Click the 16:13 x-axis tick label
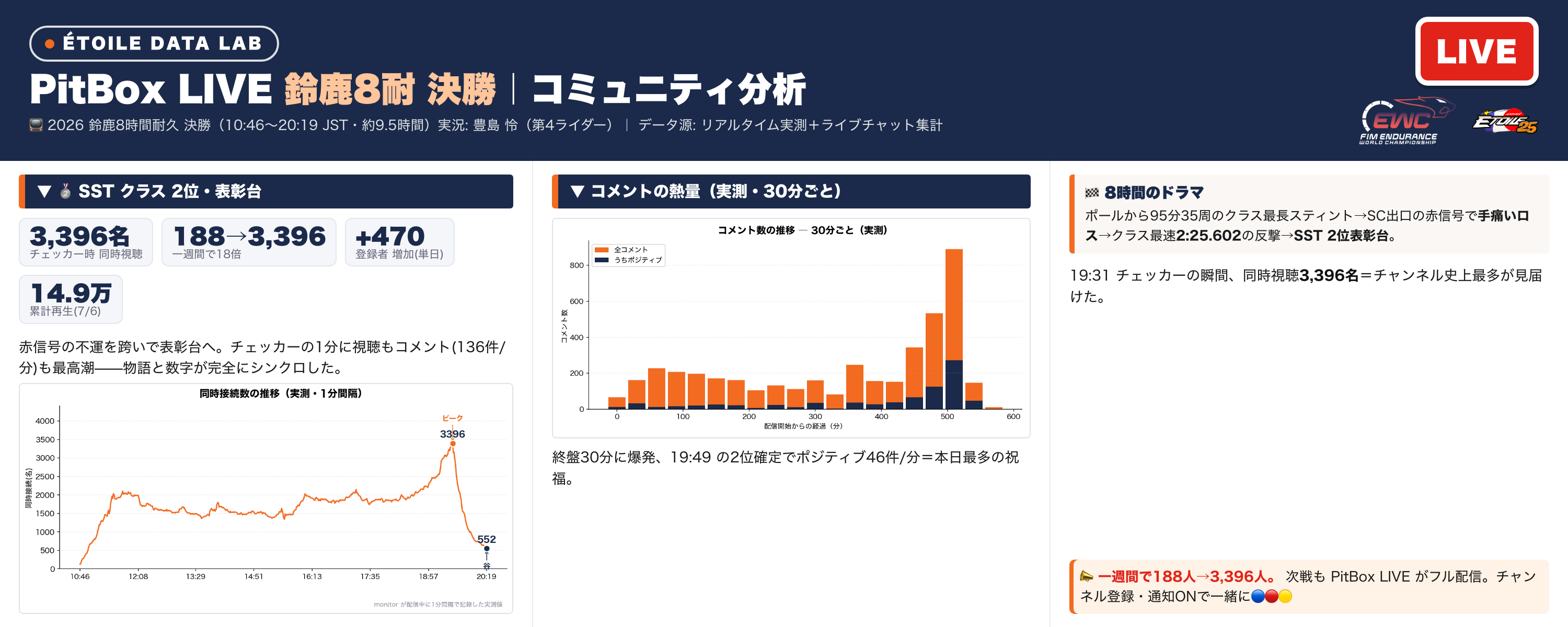 [312, 576]
